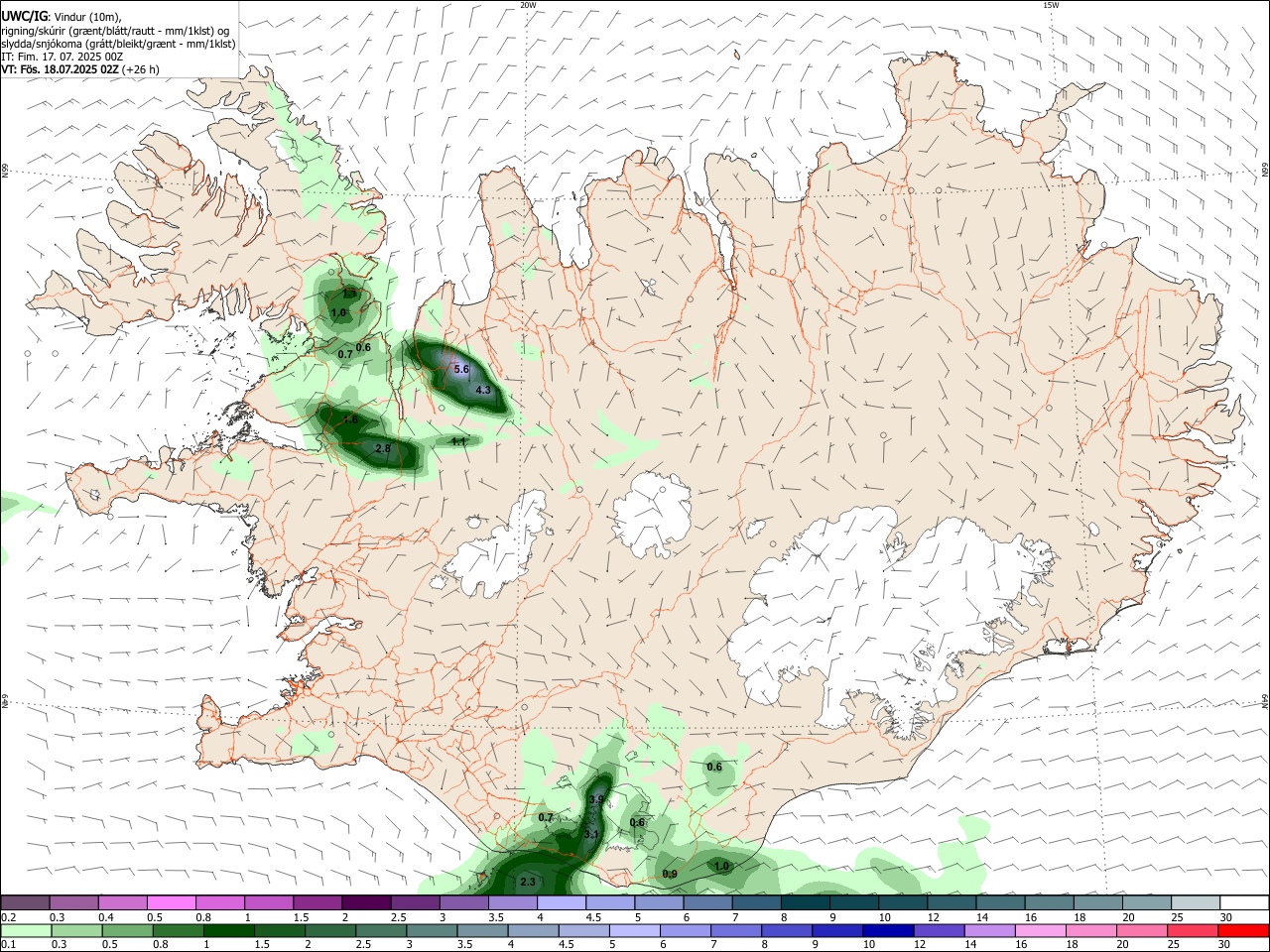This screenshot has width=1270, height=952.
Task: Click the 1.3 precipitation value on map
Action: tap(349, 294)
